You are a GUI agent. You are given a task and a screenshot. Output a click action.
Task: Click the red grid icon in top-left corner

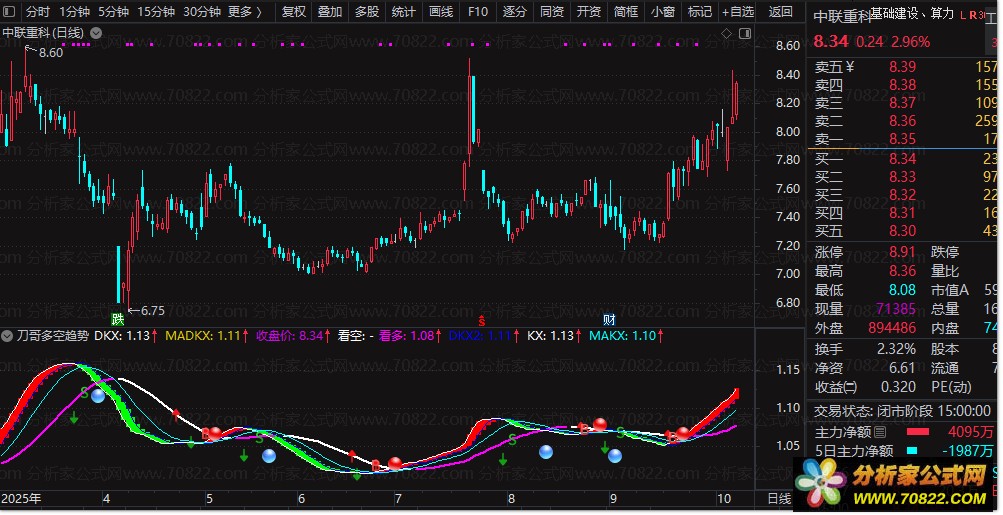click(10, 12)
